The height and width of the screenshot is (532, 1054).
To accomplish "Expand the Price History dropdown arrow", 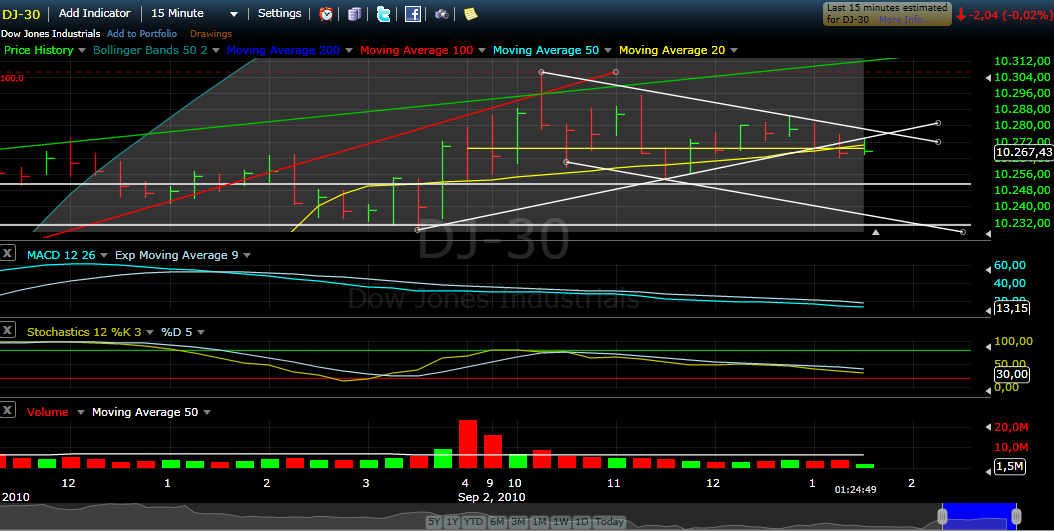I will 82,50.
